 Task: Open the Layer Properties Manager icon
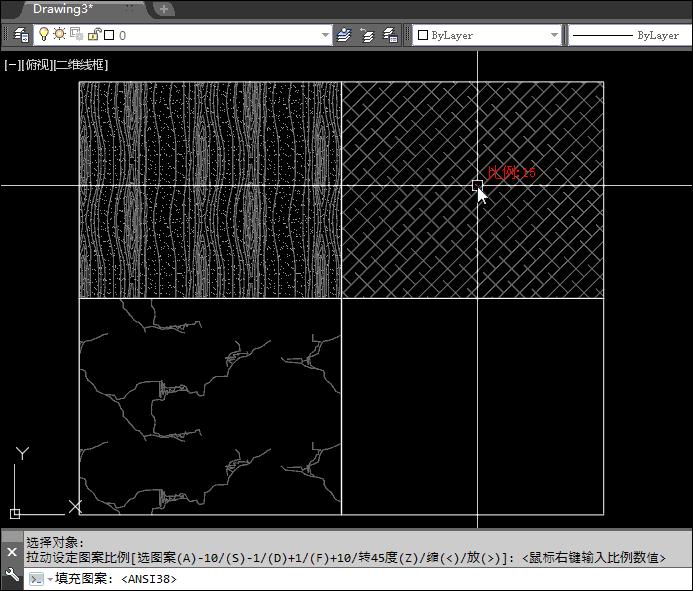click(x=21, y=35)
